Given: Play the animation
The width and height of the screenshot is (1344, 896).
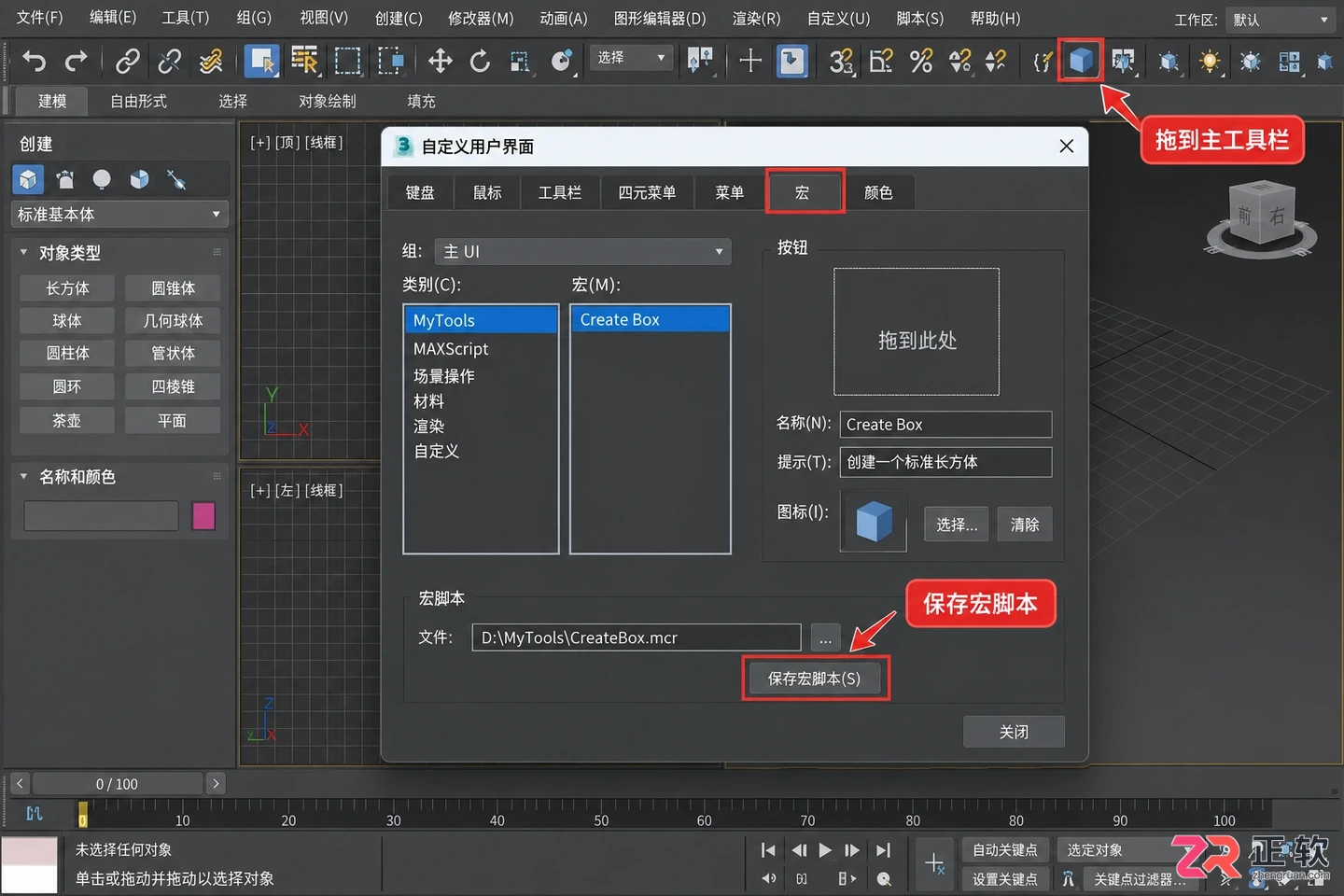Looking at the screenshot, I should pos(825,850).
